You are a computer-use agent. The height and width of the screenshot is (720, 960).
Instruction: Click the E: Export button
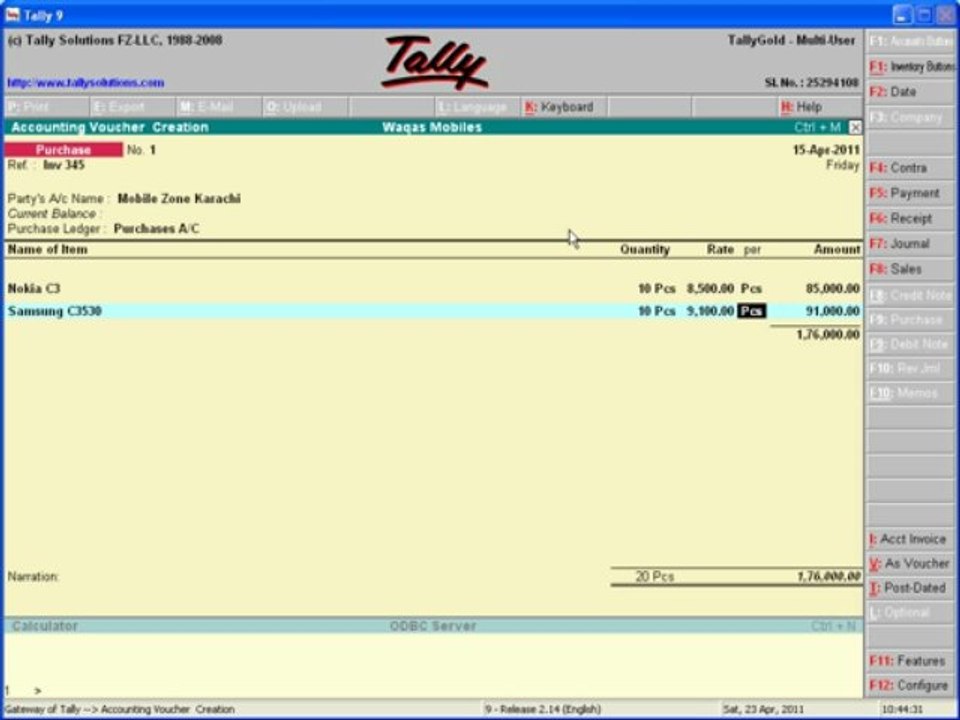click(x=132, y=107)
